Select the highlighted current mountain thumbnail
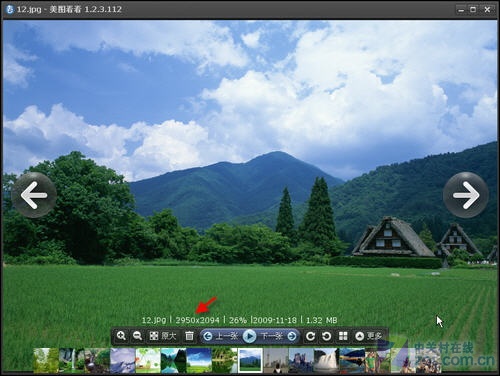The width and height of the screenshot is (500, 376). click(250, 360)
